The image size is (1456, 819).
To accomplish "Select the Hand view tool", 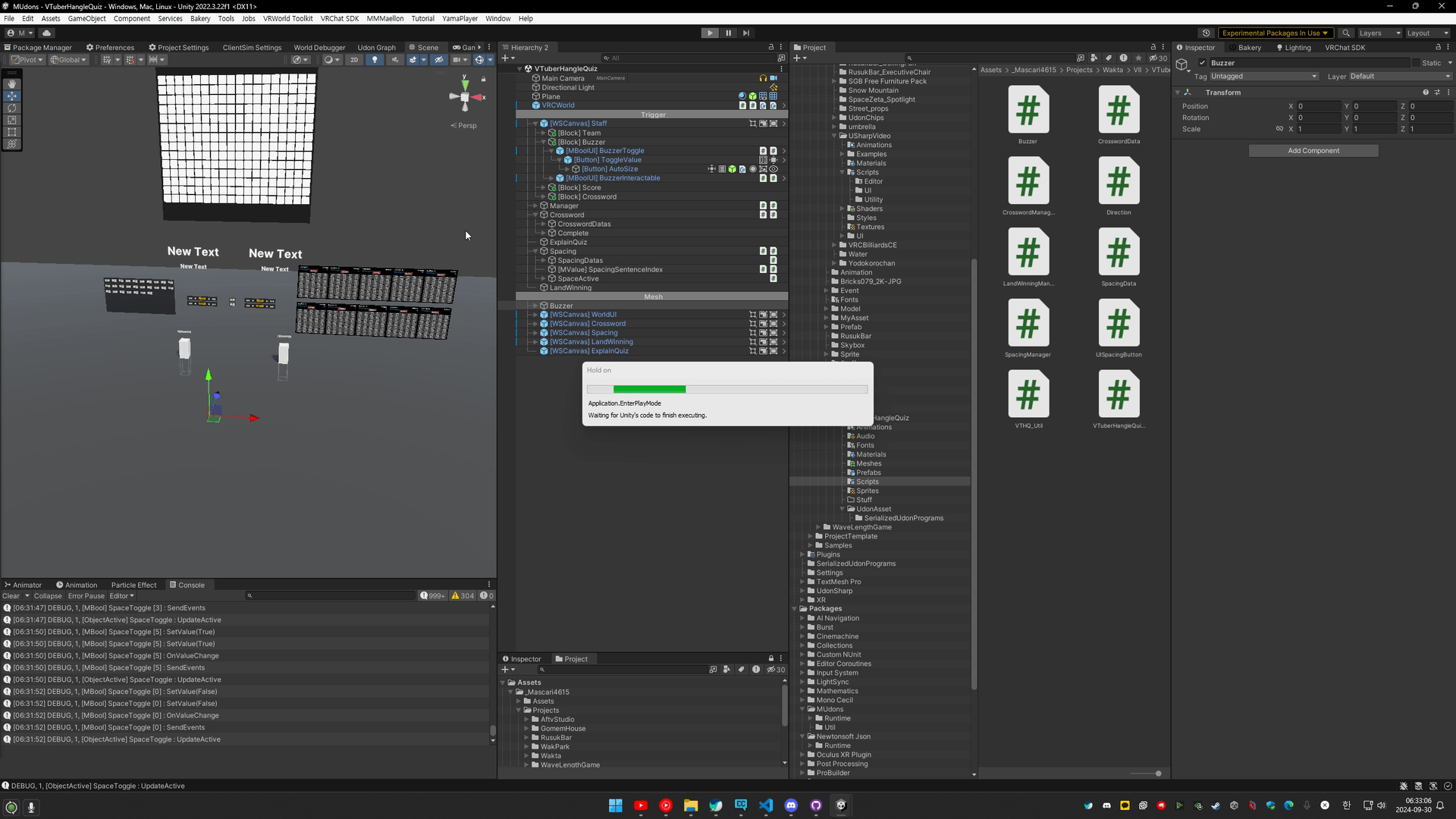I will point(11,84).
